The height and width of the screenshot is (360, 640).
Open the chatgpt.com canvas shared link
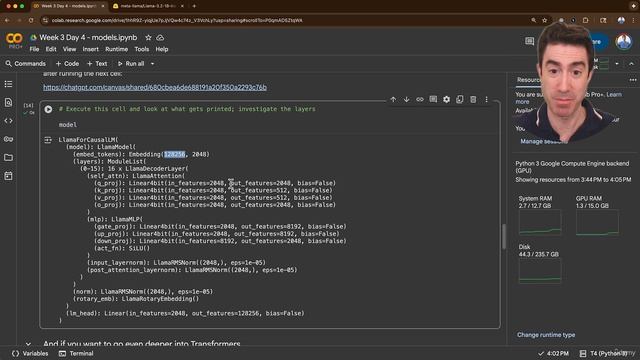tap(155, 87)
